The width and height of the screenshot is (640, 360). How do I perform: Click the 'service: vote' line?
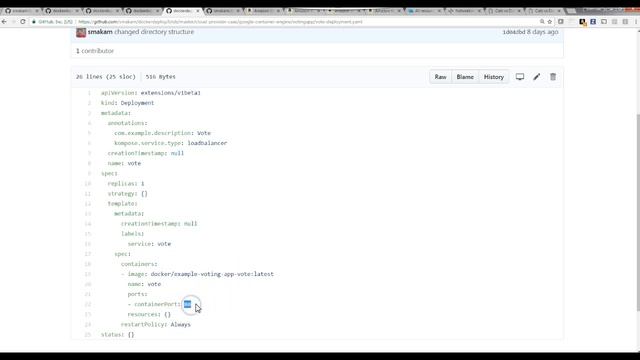pyautogui.click(x=149, y=244)
